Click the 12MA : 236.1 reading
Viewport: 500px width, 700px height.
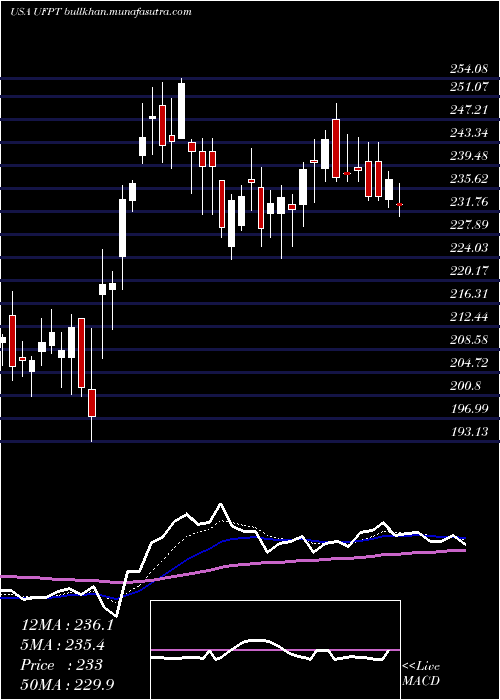click(67, 625)
